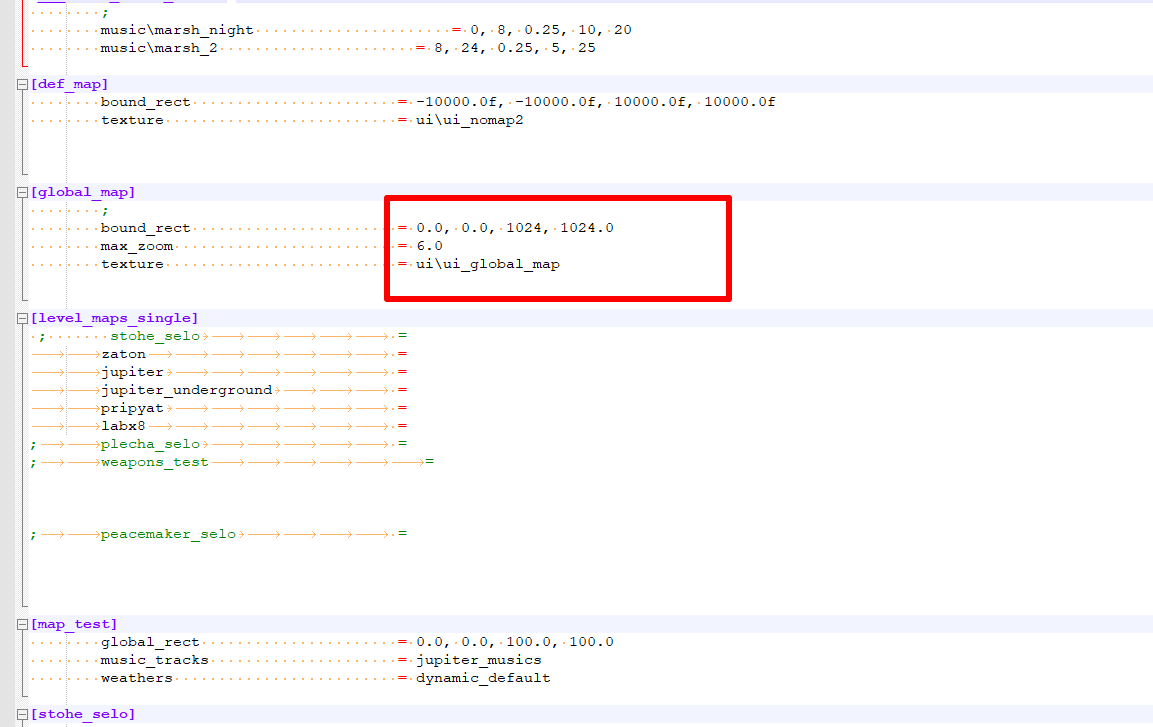Click the -10000.0f bound_rect values

click(596, 102)
